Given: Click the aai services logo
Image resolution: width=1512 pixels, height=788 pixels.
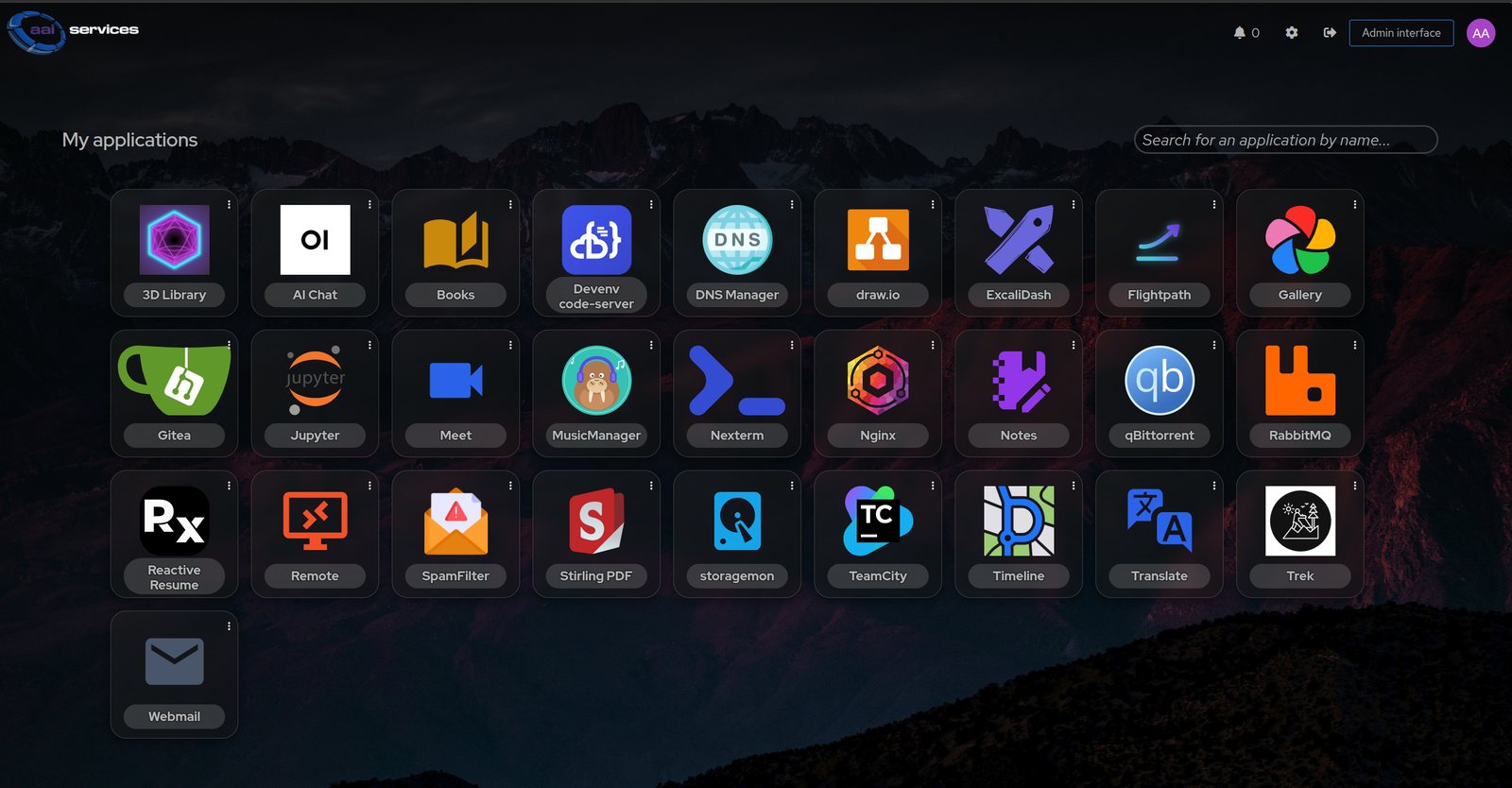Looking at the screenshot, I should point(74,31).
